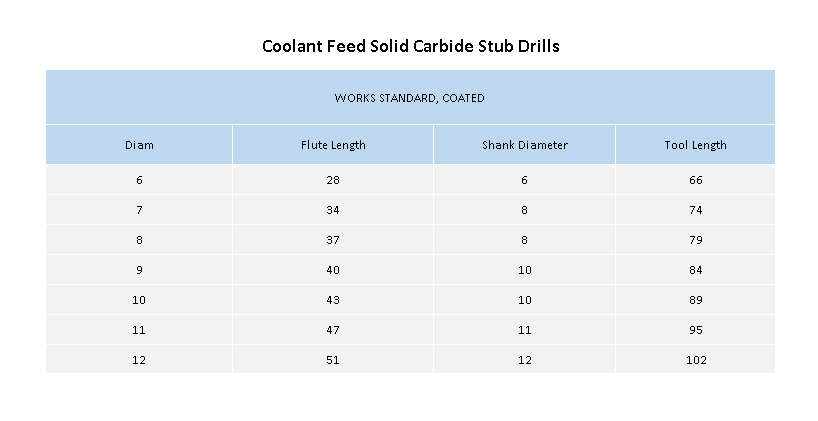Select tool length value 95
Image resolution: width=818 pixels, height=421 pixels.
(695, 330)
